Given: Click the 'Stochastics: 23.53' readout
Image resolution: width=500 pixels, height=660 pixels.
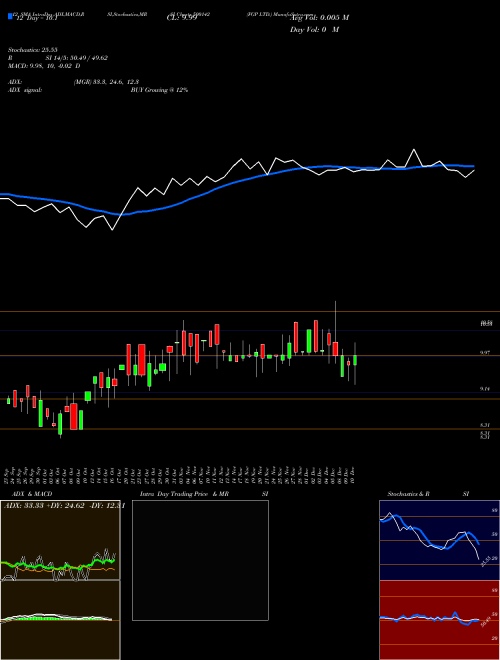Looking at the screenshot, I should 32,50.
